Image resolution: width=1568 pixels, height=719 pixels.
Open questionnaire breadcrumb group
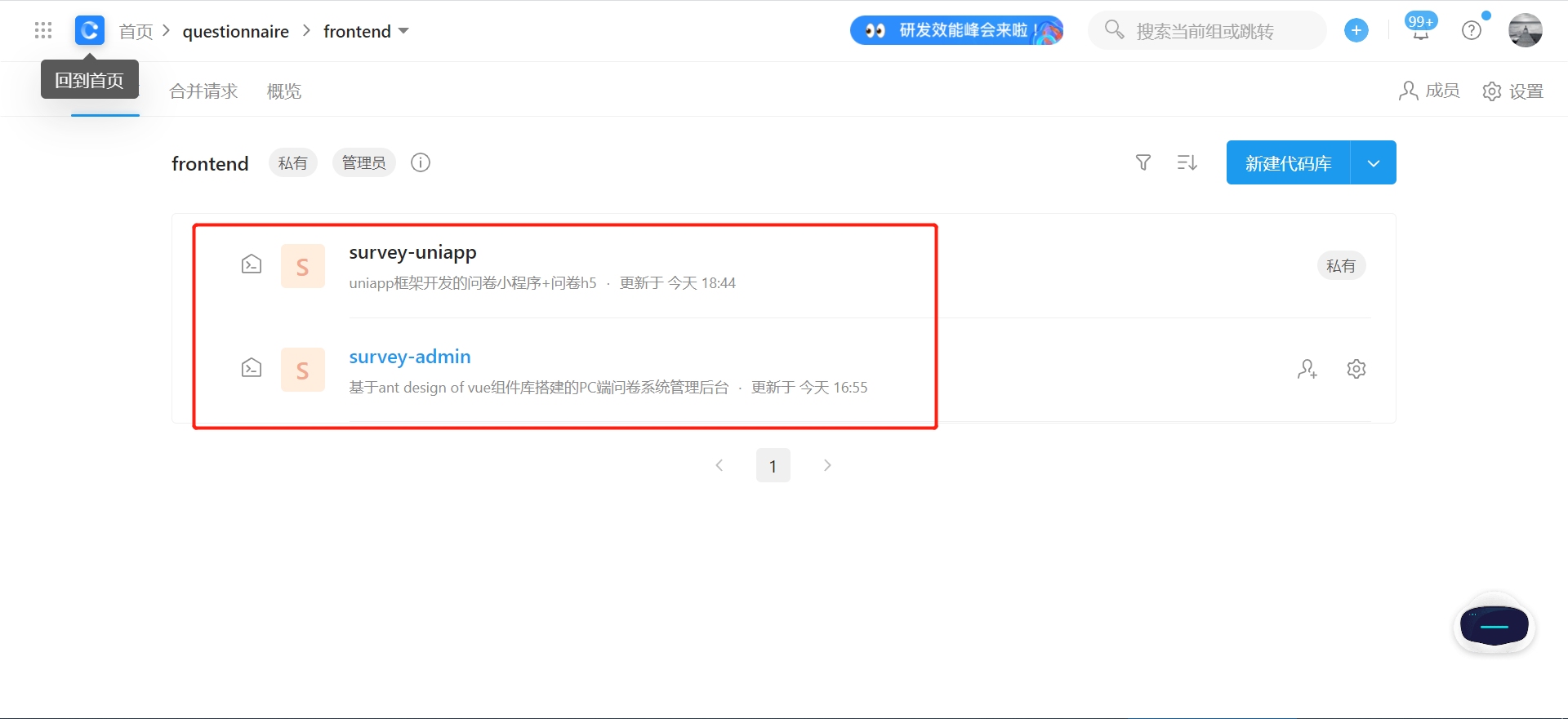[x=236, y=32]
